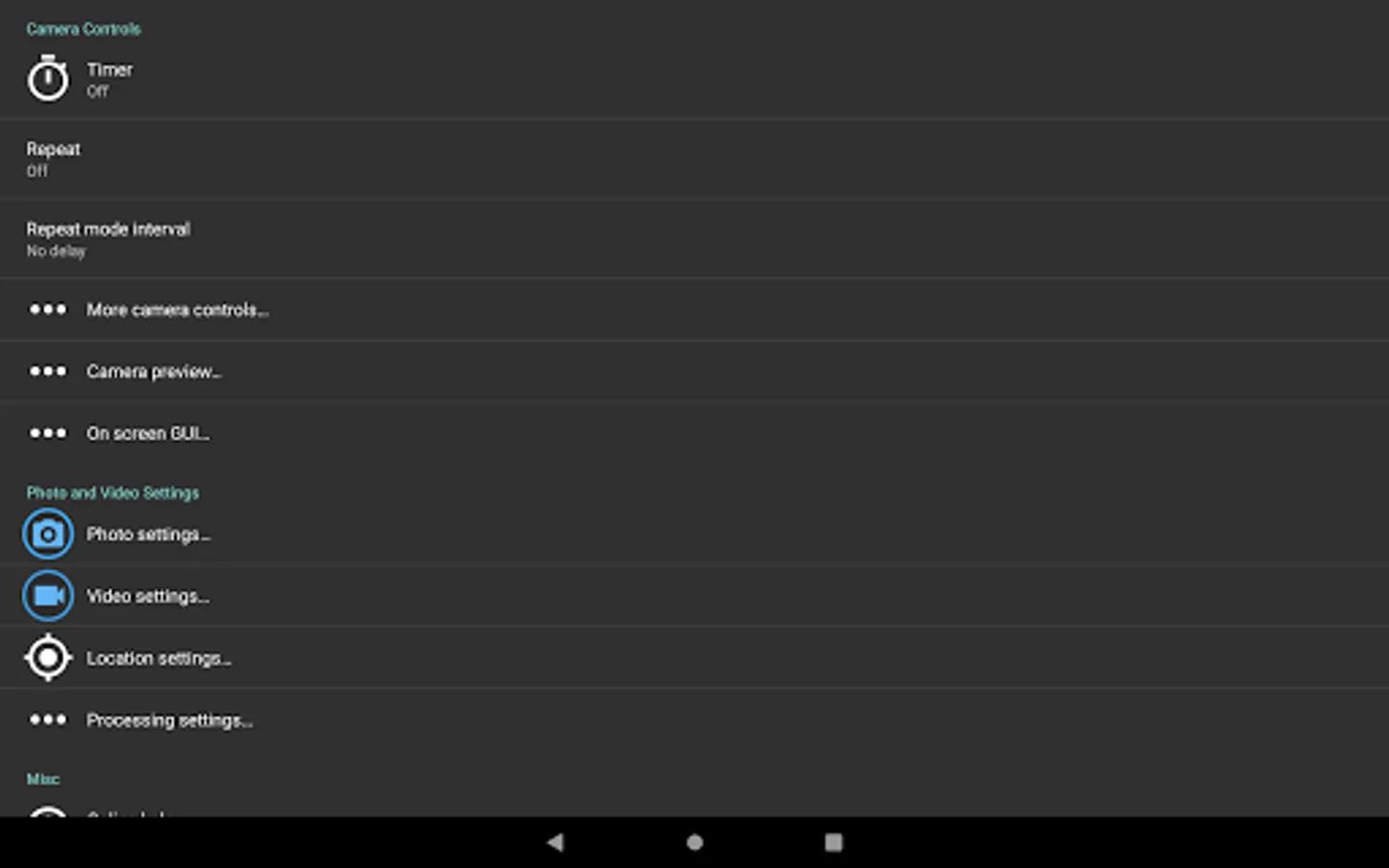Tap the blue camcorder Video settings icon

(47, 596)
